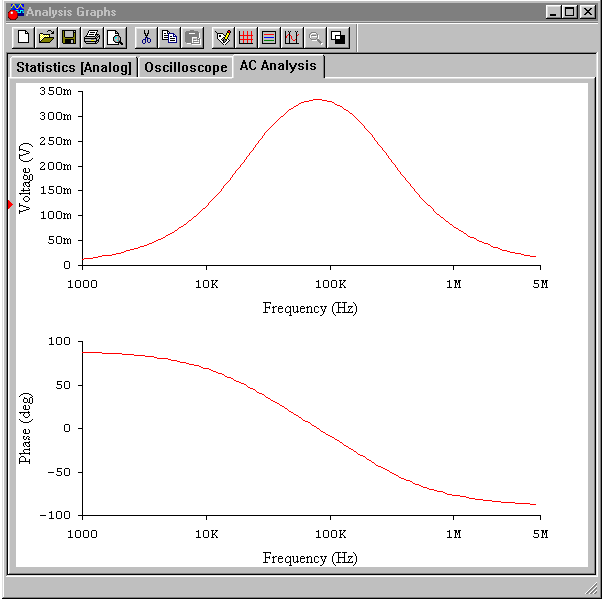Click the peak of the voltage curve
Viewport: 606px width, 601px height.
(x=317, y=99)
